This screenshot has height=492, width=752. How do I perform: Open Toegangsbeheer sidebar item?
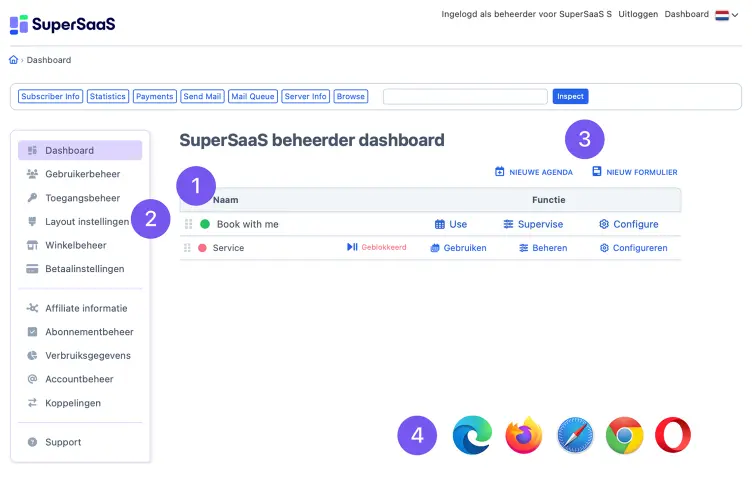coord(80,198)
